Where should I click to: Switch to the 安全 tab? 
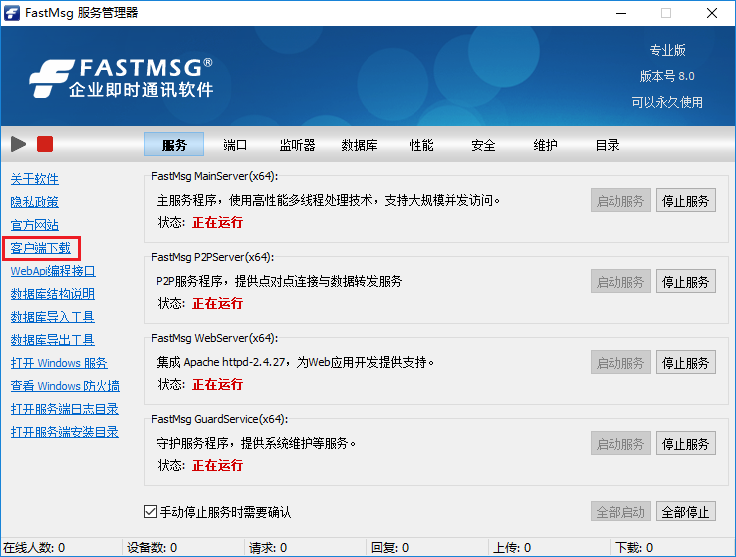click(x=483, y=145)
